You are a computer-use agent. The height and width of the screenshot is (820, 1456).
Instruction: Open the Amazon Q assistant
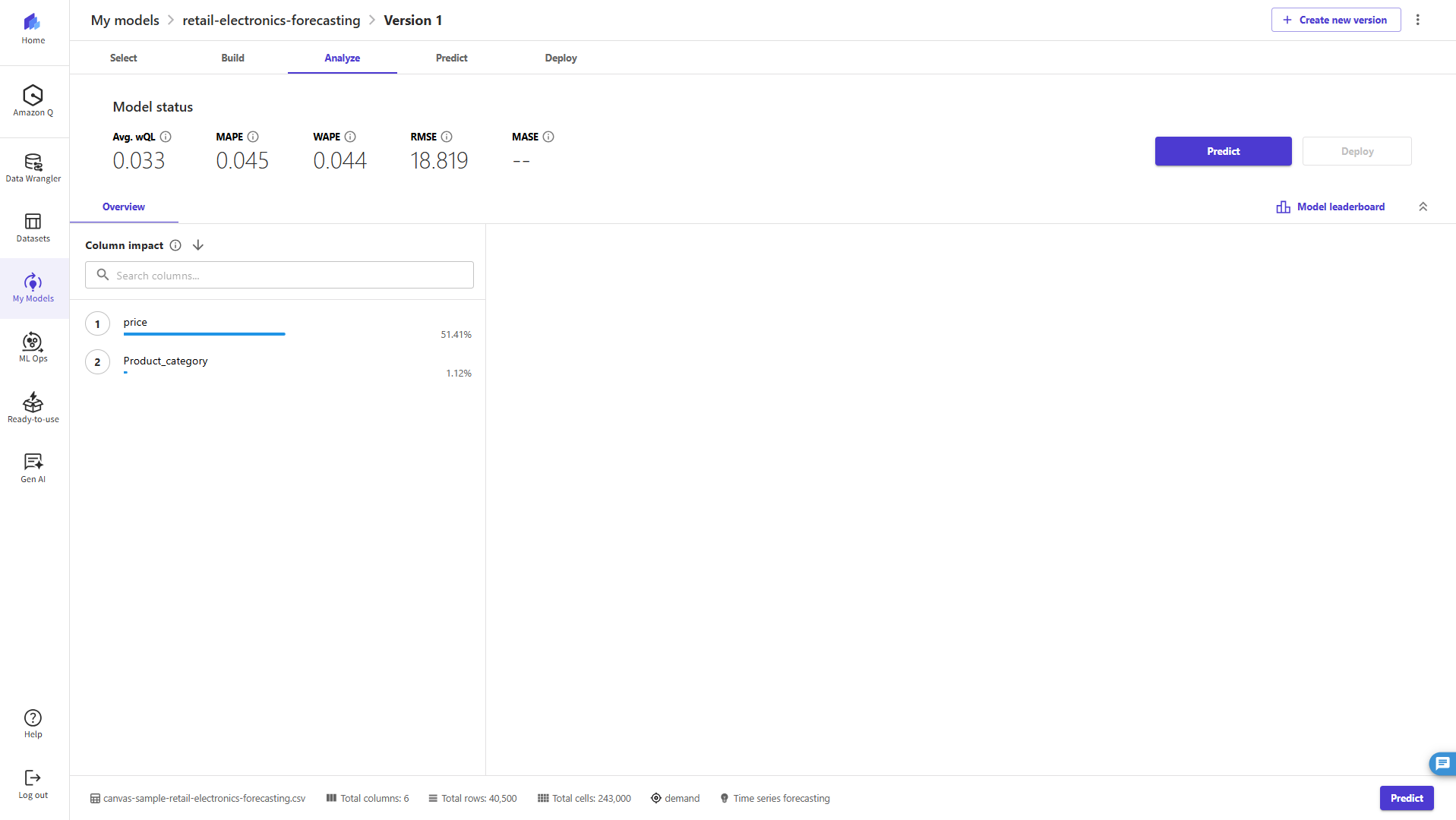click(33, 99)
